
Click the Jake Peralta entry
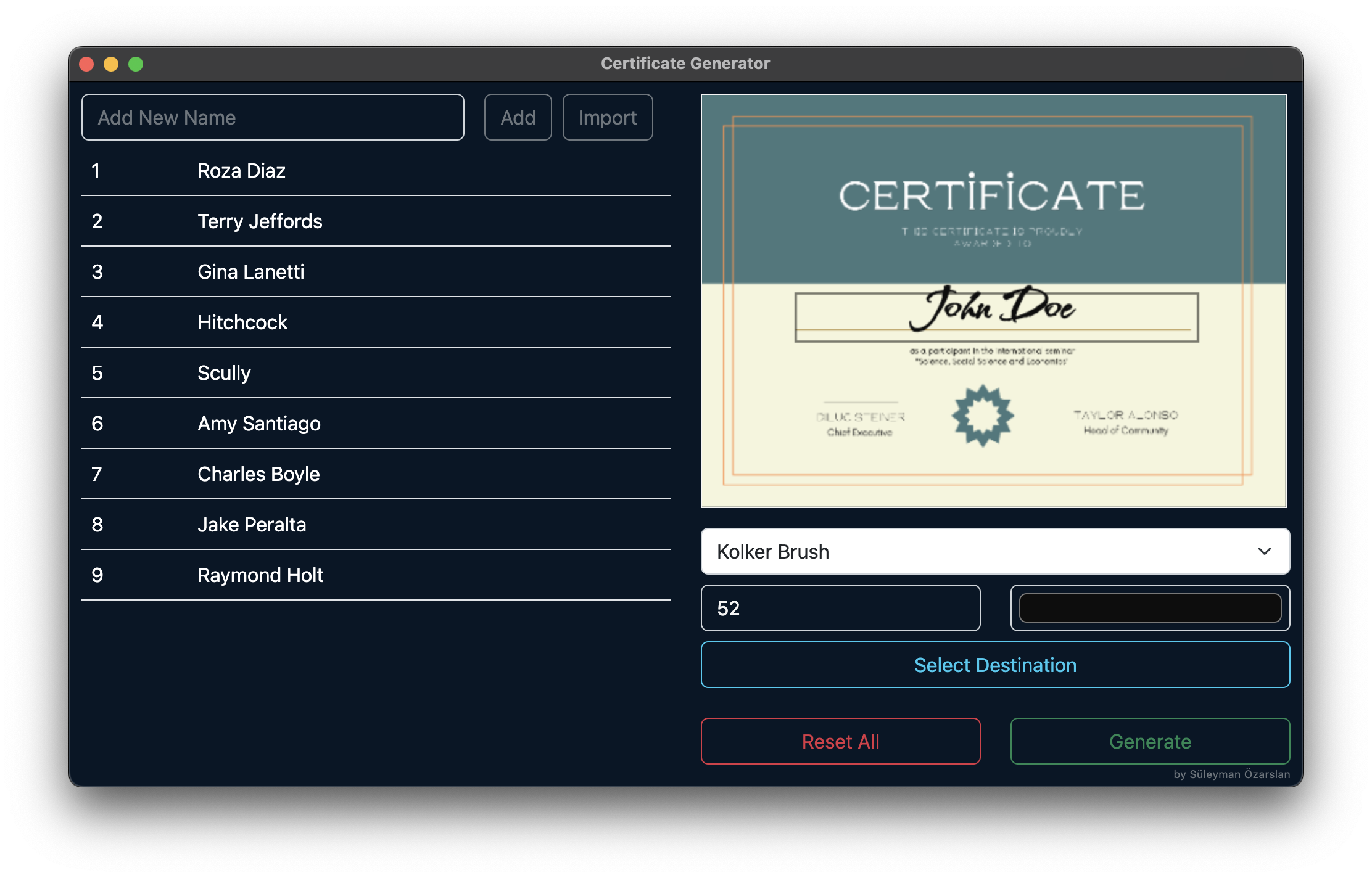tap(252, 525)
